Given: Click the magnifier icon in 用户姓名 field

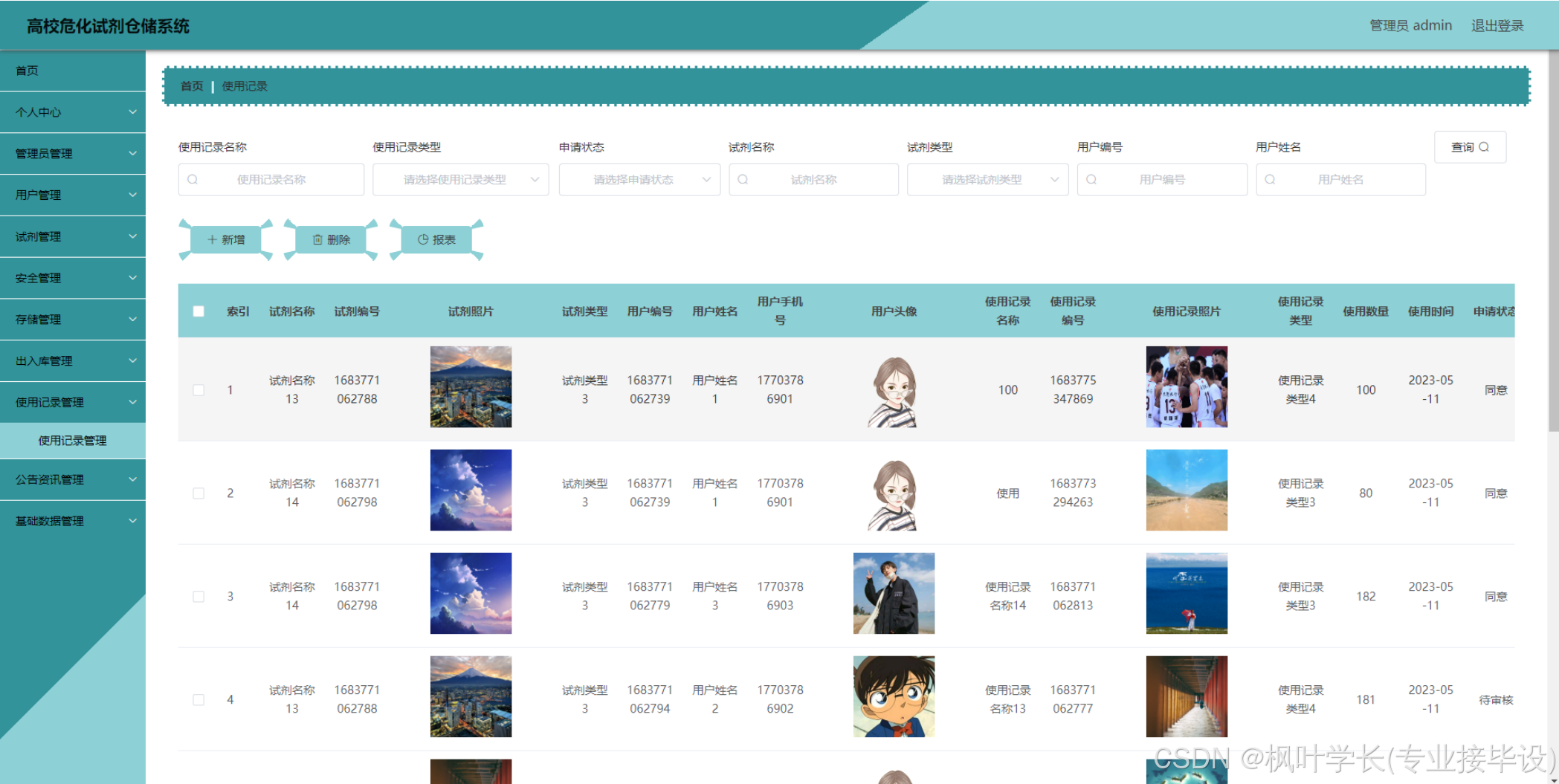Looking at the screenshot, I should click(1270, 179).
